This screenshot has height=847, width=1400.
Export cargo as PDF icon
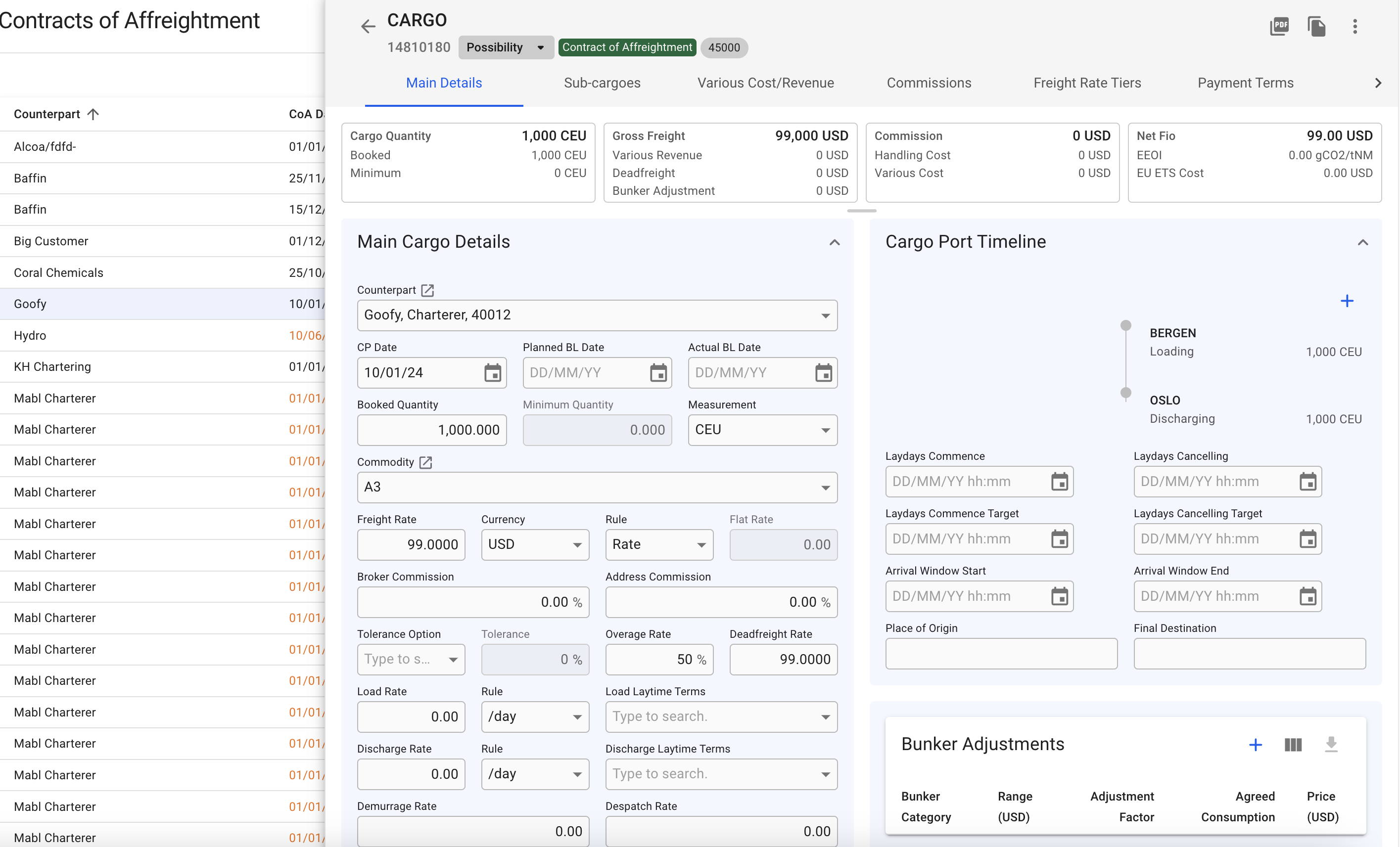coord(1278,26)
